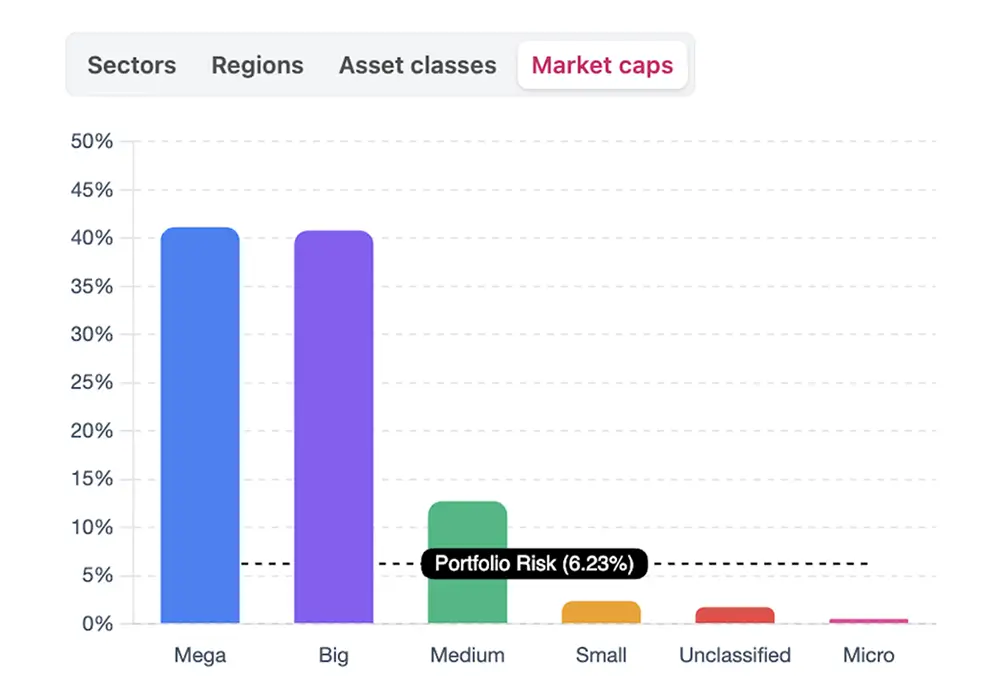Select the orange Small bar
The width and height of the screenshot is (1000, 700).
pyautogui.click(x=601, y=612)
